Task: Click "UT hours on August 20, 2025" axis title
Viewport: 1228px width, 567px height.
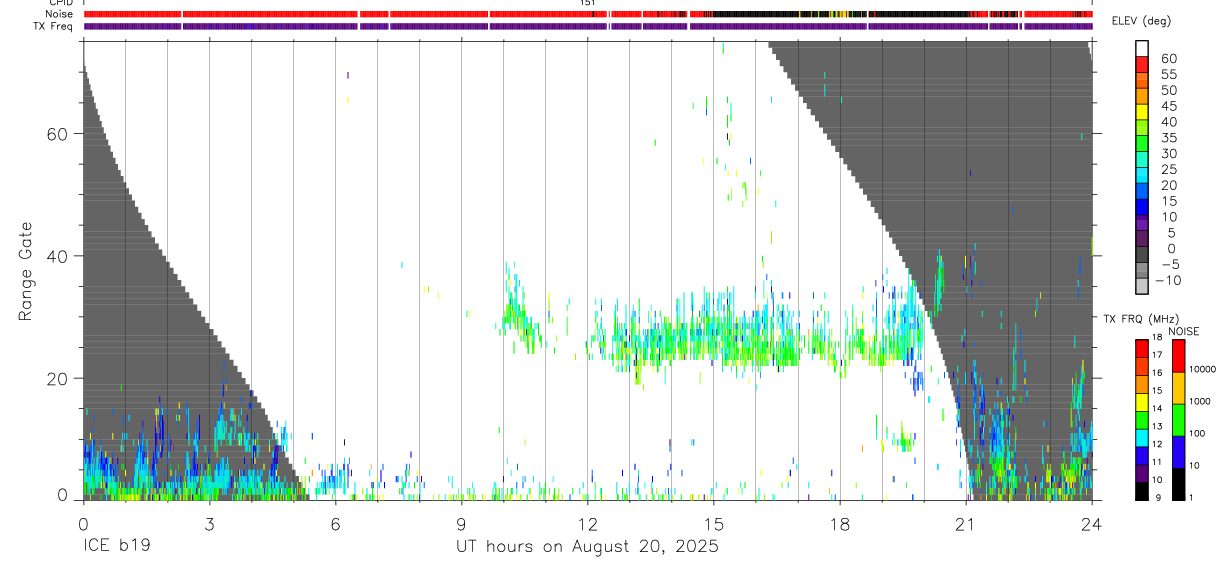Action: (587, 547)
